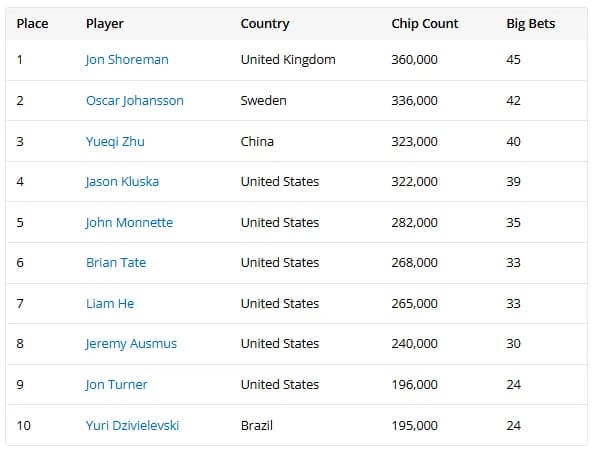Open the Jon Turner link

tap(116, 385)
